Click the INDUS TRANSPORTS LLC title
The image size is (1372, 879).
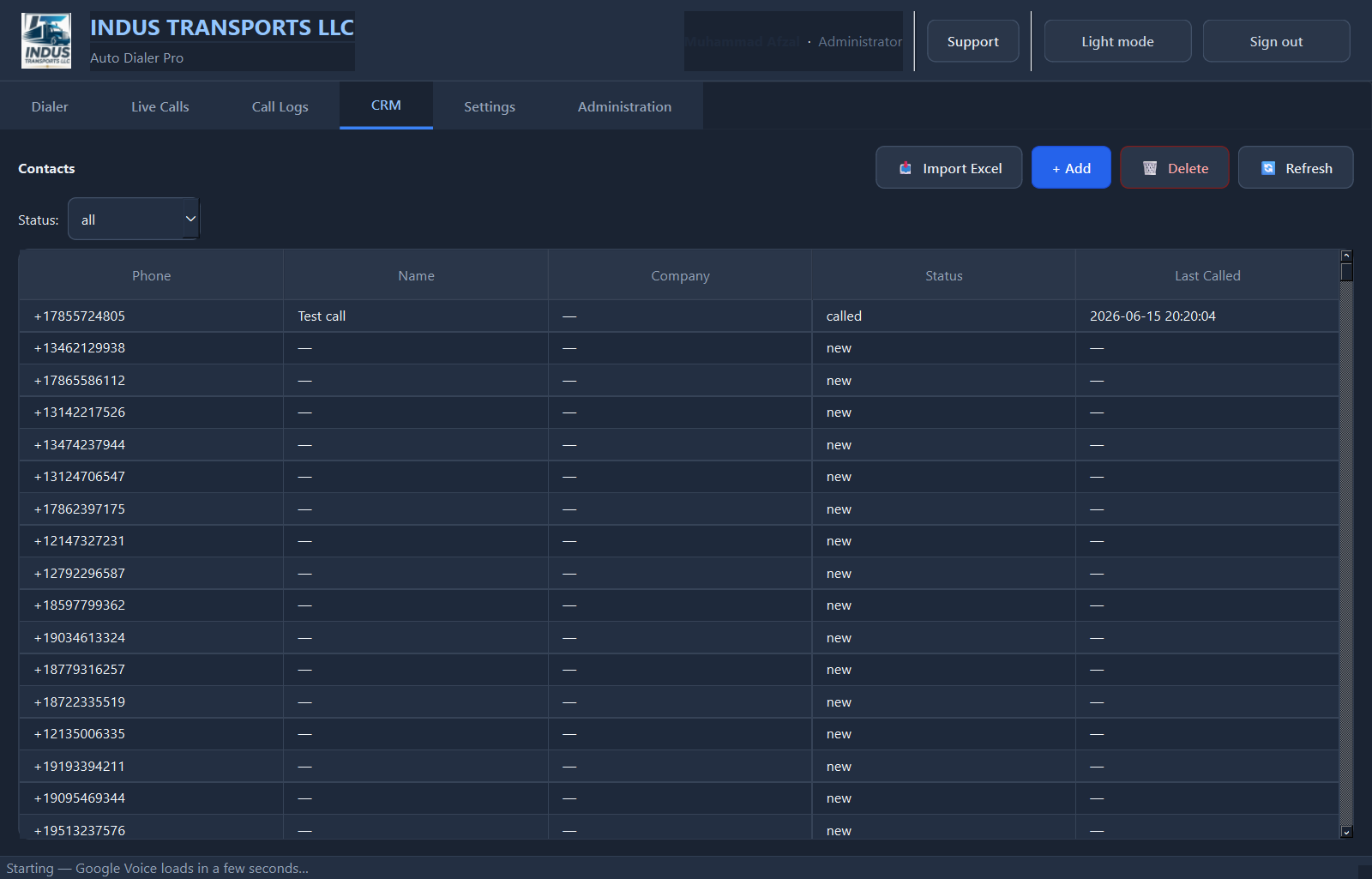click(x=222, y=27)
